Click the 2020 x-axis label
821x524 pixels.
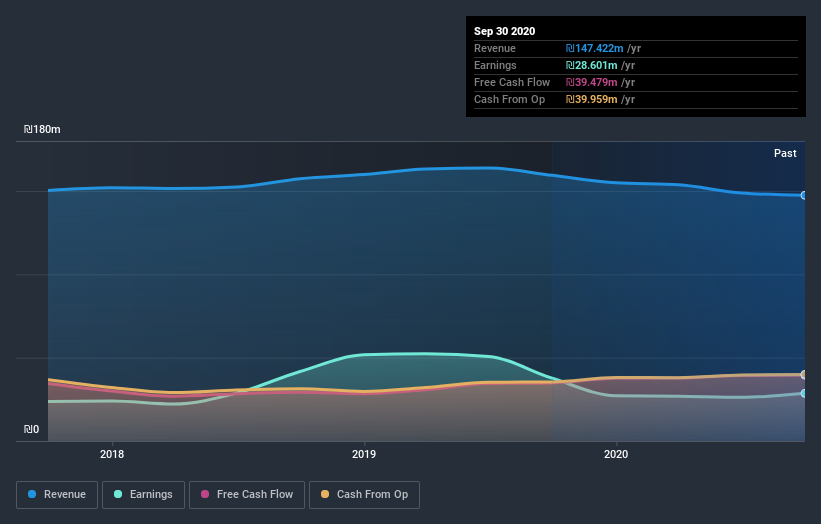point(616,454)
